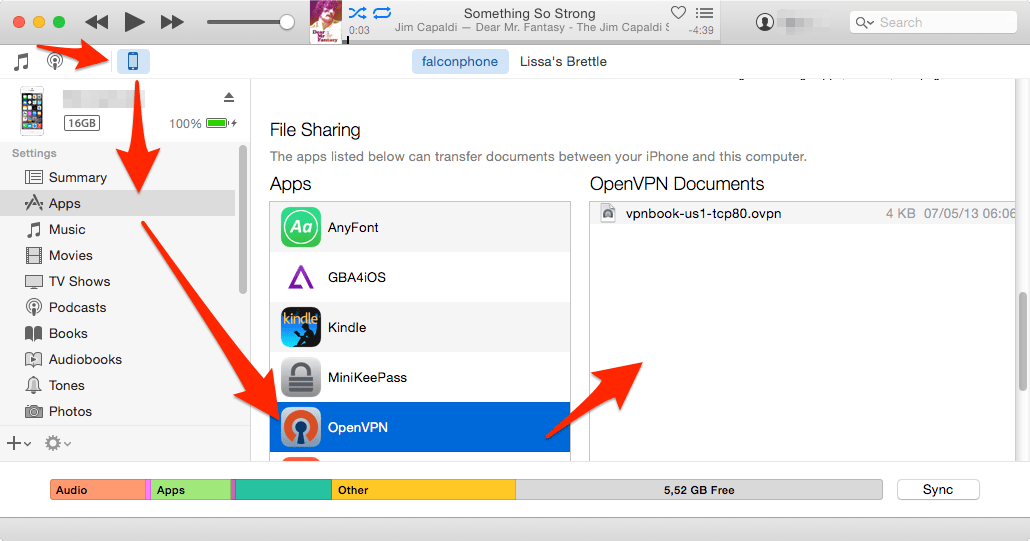
Task: Click the Sync button
Action: pos(938,490)
